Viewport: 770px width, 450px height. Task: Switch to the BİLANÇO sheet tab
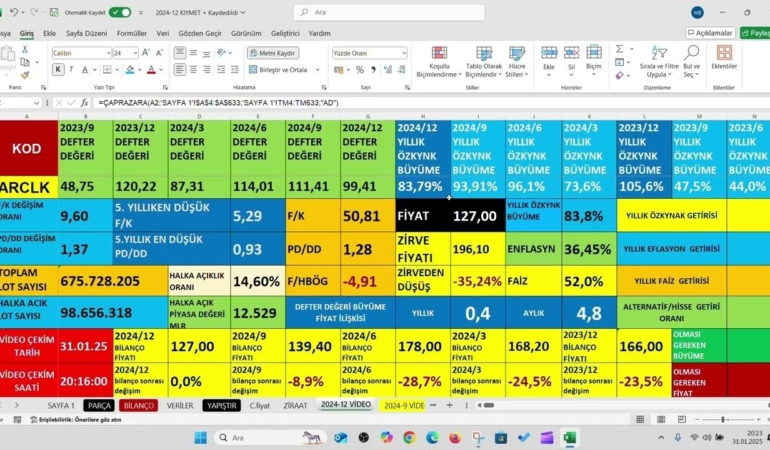tap(139, 405)
